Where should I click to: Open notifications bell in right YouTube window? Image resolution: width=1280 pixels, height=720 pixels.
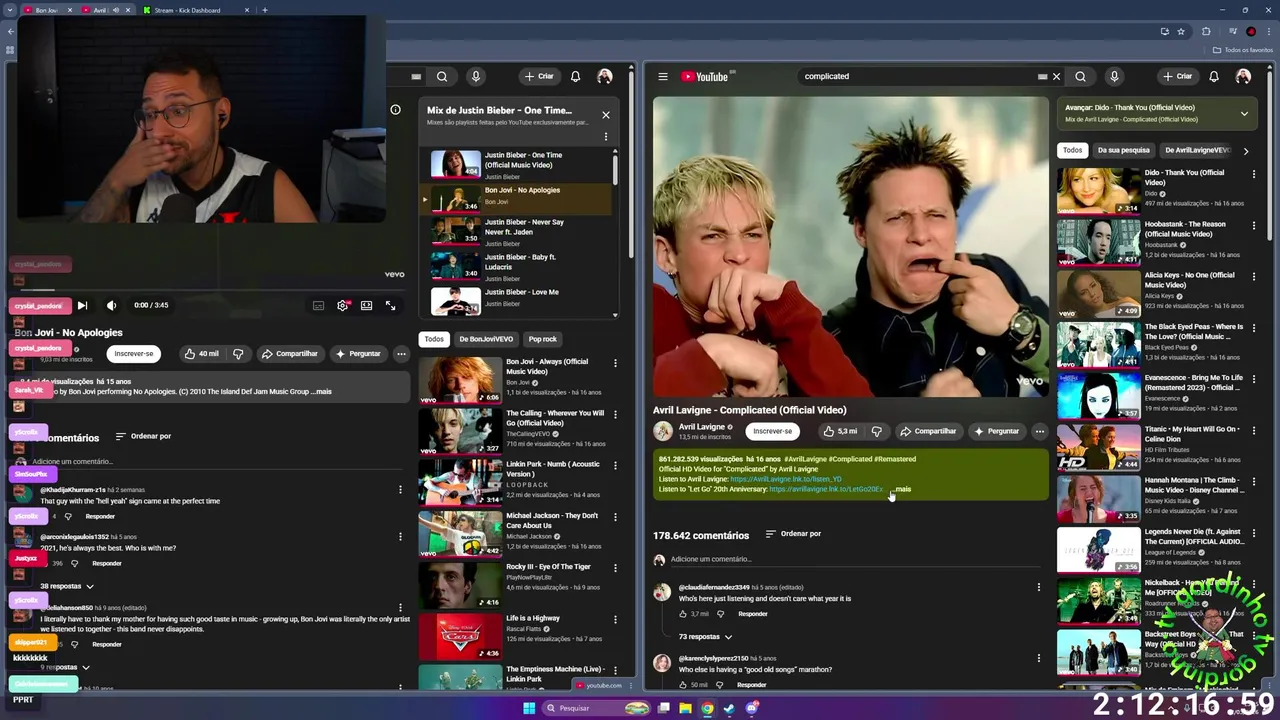(x=1213, y=77)
